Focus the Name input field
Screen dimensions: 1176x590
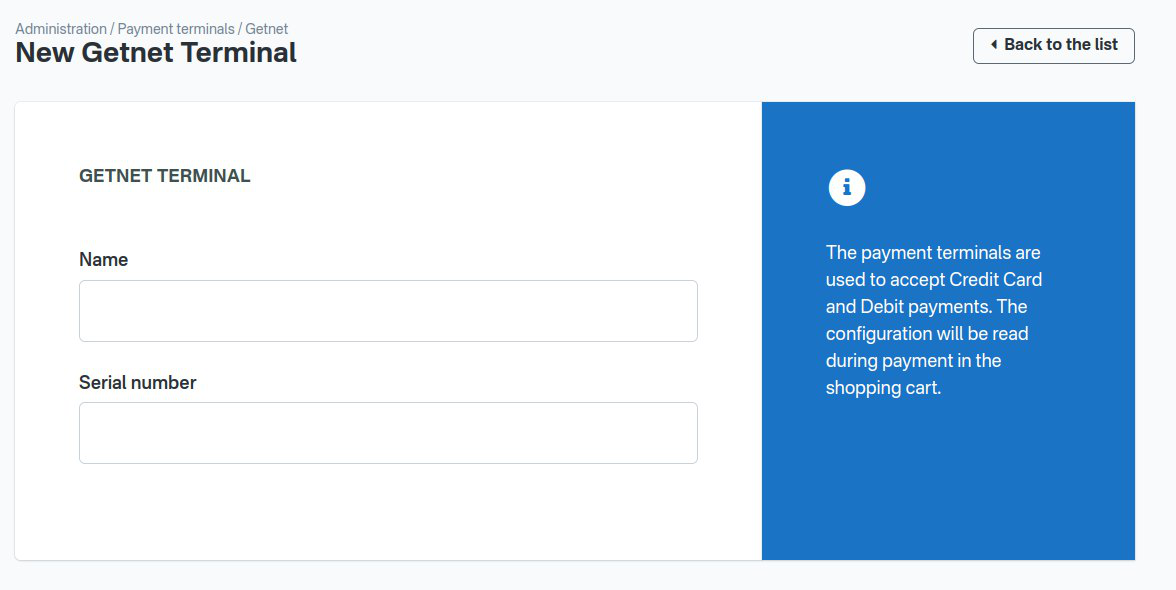pos(388,311)
